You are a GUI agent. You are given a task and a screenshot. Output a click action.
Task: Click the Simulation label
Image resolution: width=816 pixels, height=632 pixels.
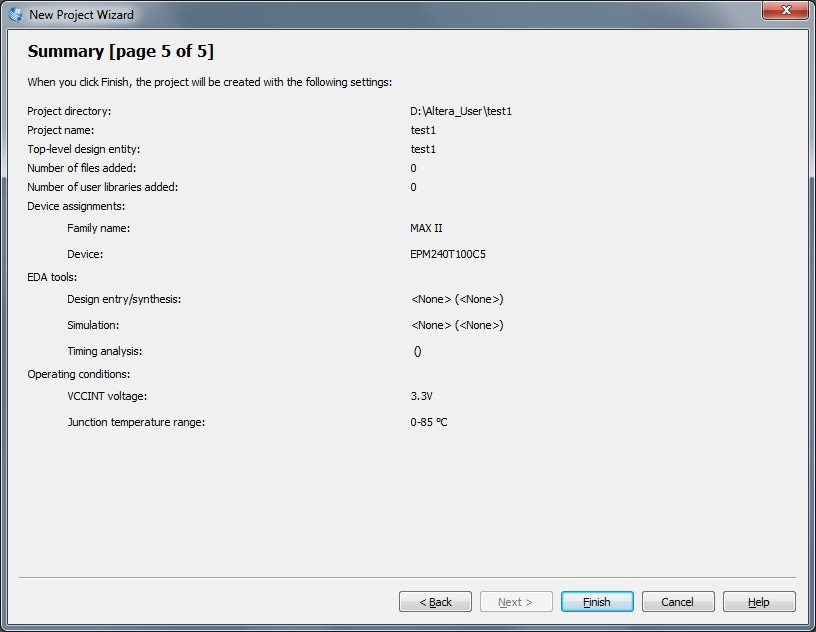pos(93,325)
